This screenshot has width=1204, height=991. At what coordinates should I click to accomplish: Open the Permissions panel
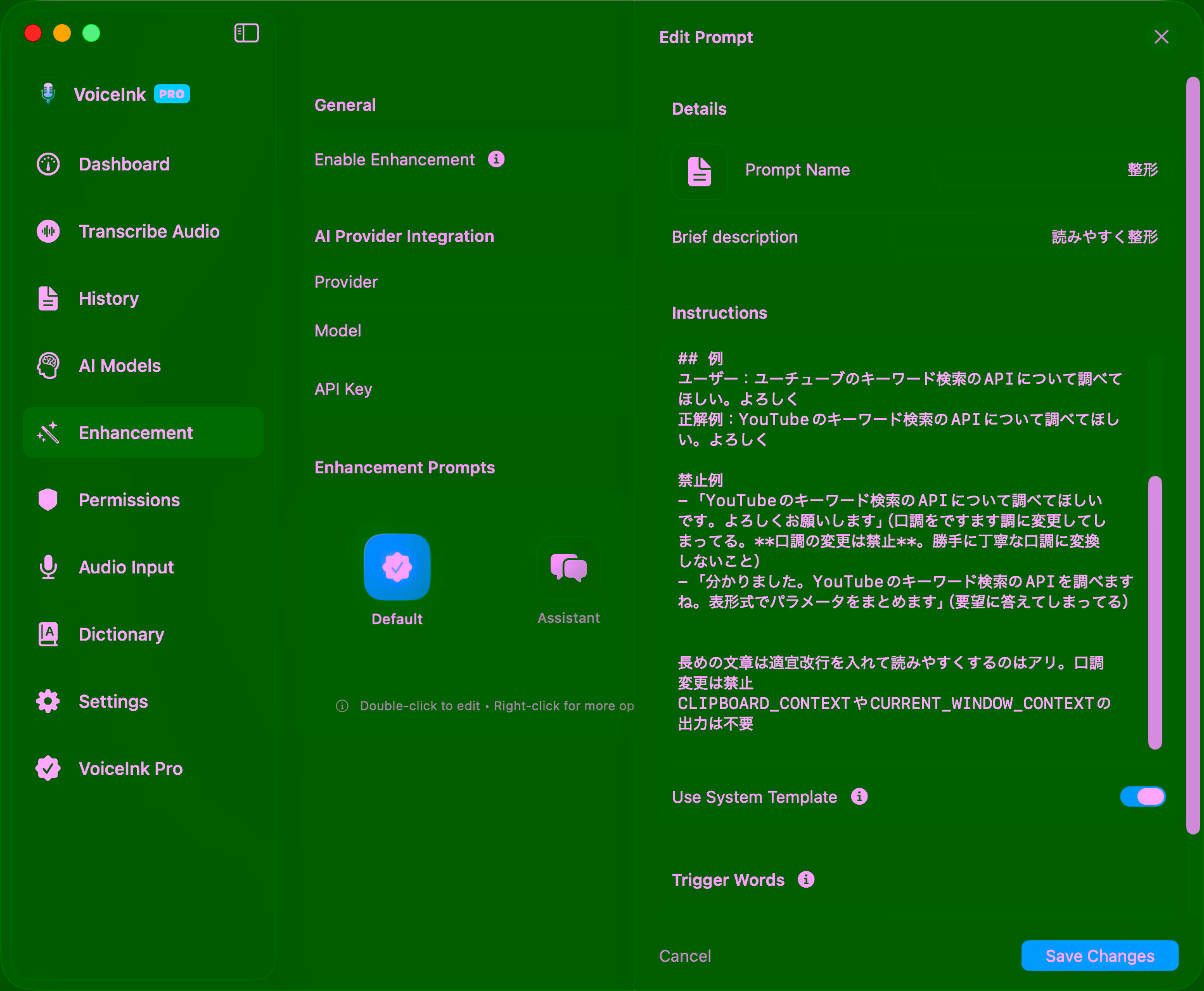(129, 500)
